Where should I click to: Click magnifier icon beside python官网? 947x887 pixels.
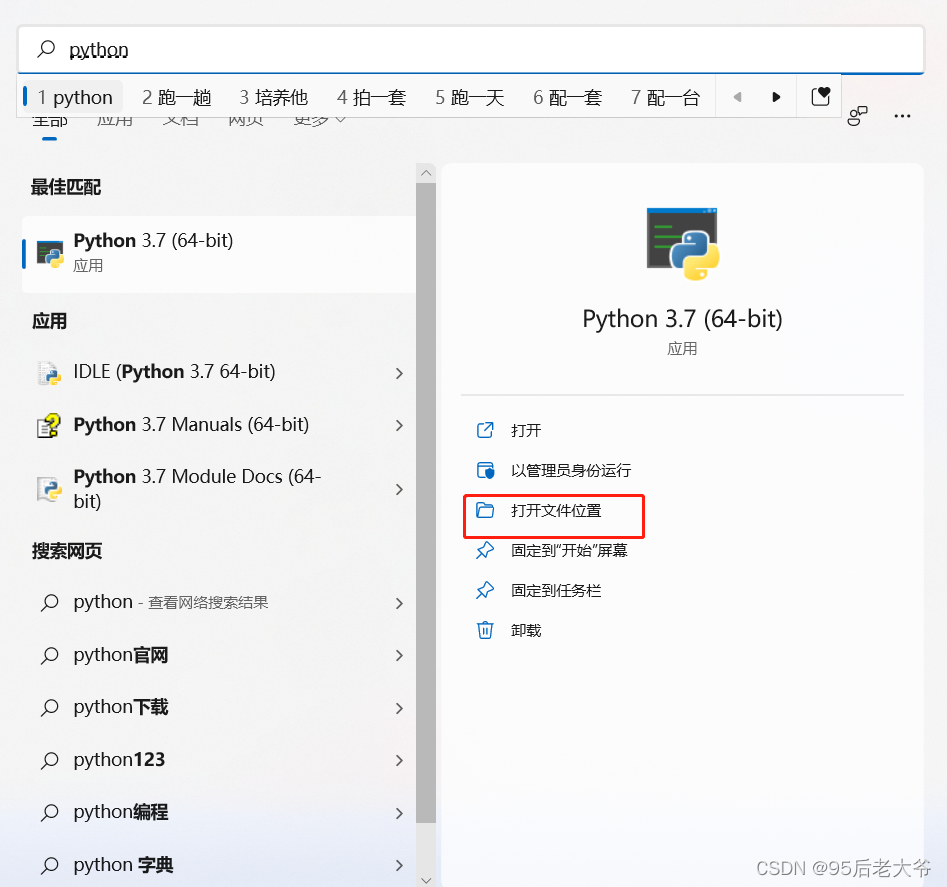point(50,655)
